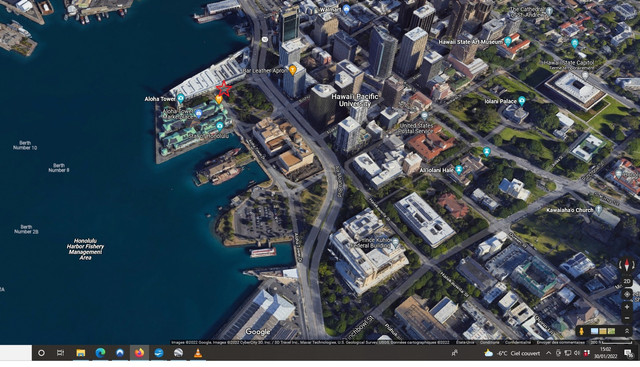The image size is (640, 367).
Task: Open Cortana circle in the taskbar
Action: tap(41, 353)
